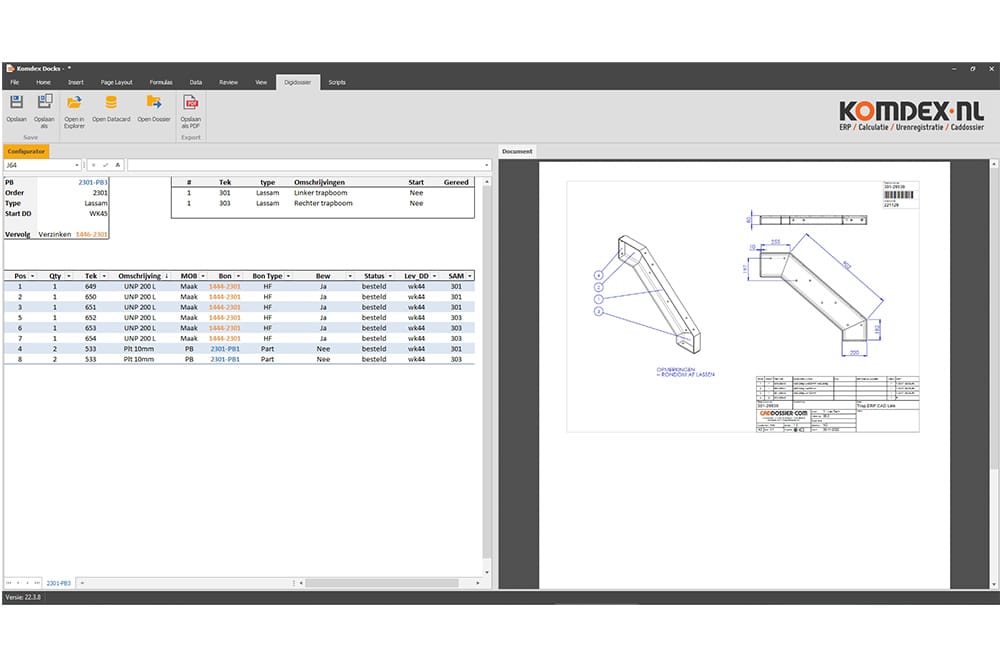Expand the cell name box dropdown
The image size is (1000, 667).
pyautogui.click(x=77, y=165)
